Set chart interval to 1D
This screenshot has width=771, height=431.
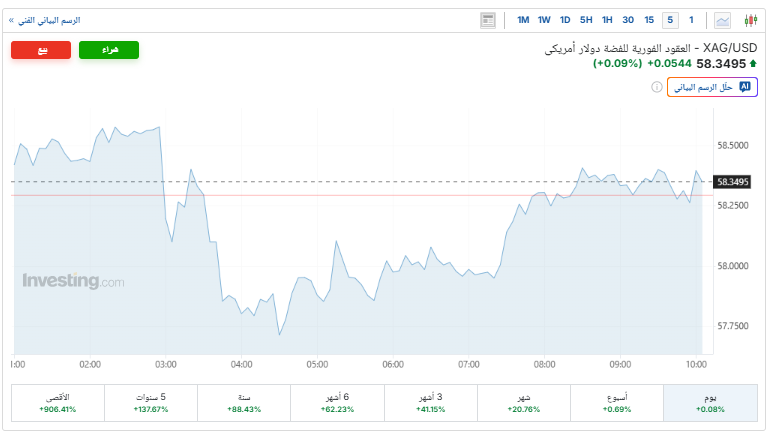[565, 20]
